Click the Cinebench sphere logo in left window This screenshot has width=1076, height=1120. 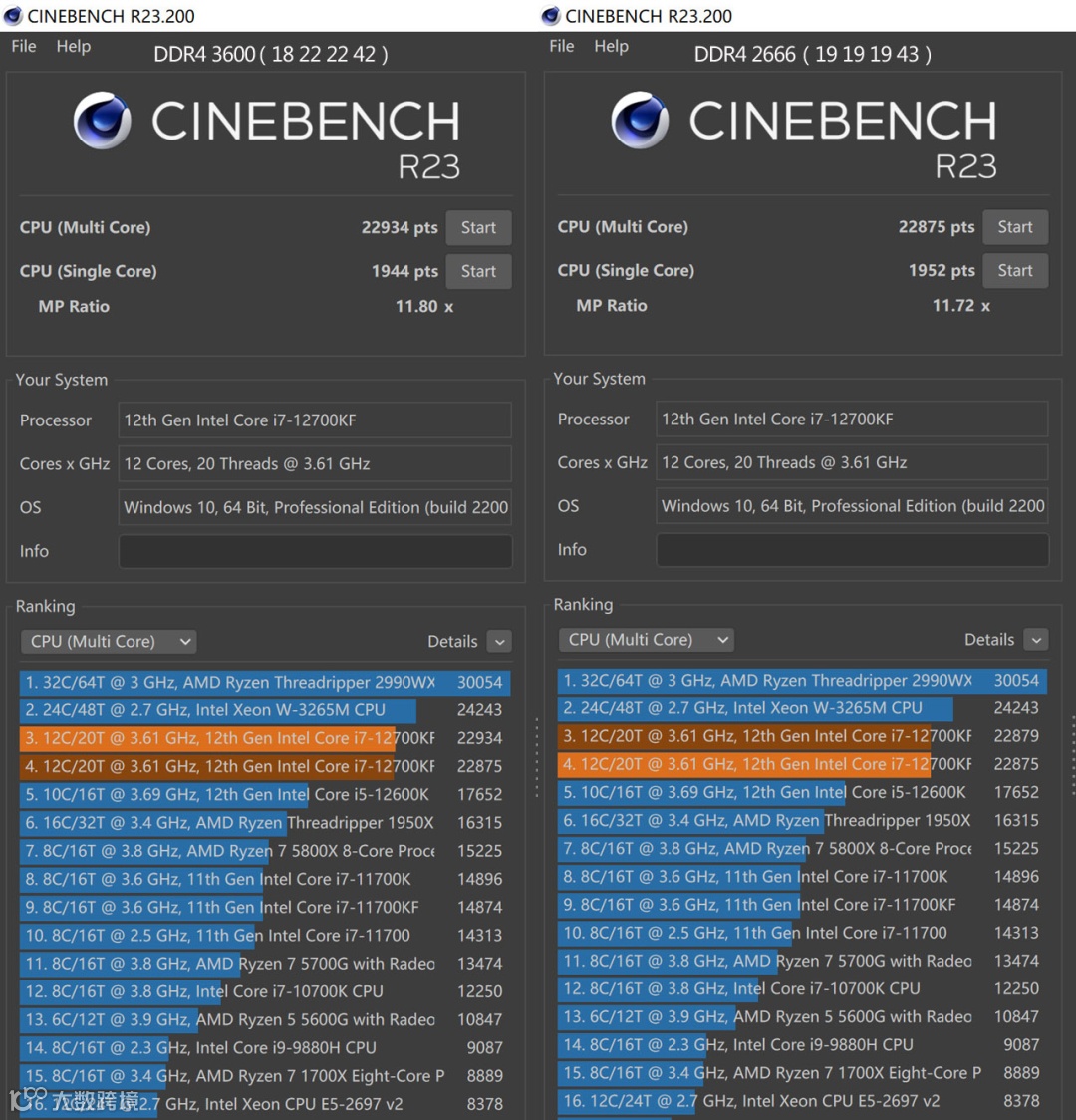tap(102, 120)
